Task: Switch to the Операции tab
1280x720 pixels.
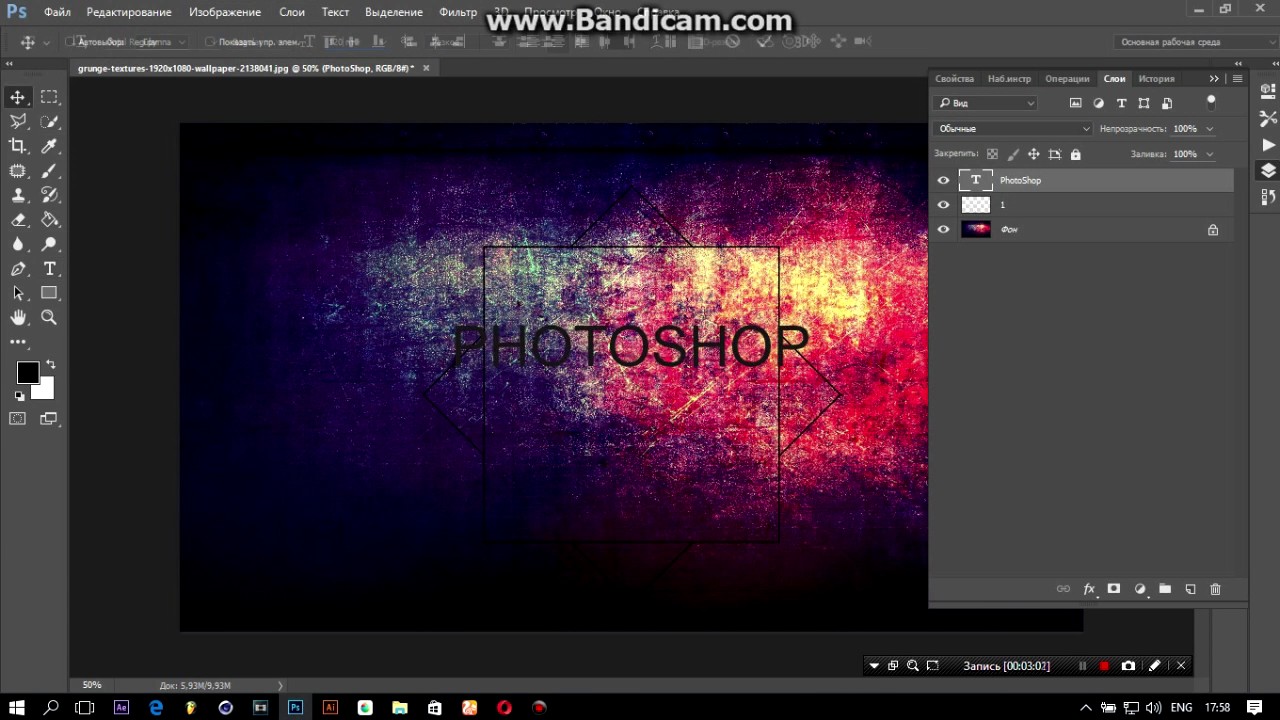Action: click(x=1067, y=79)
